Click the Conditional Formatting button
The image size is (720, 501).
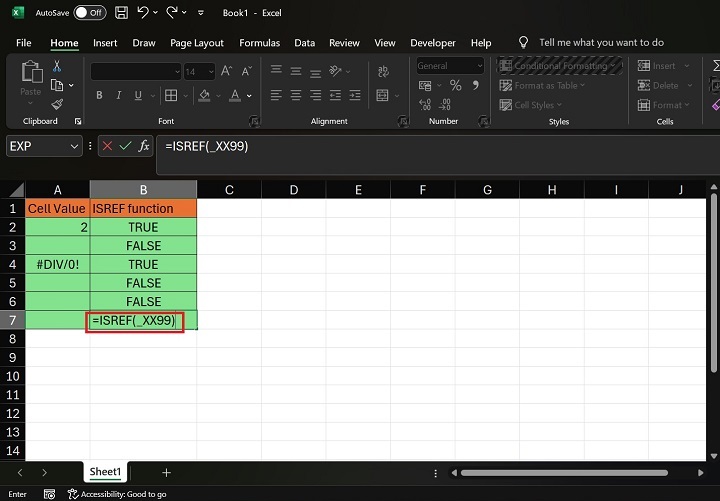pos(560,66)
